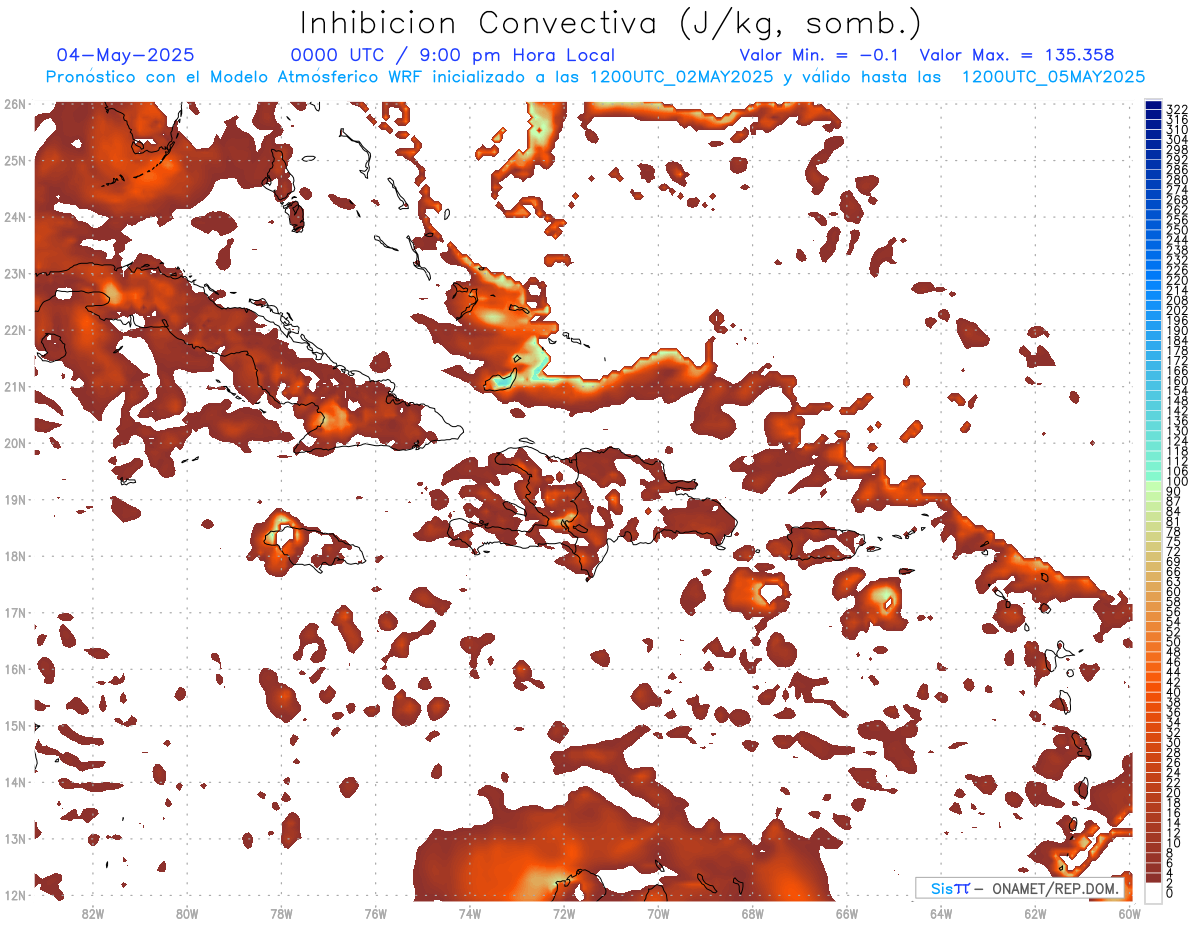The width and height of the screenshot is (1200, 927).
Task: Pick the dark blue swatch topping the color bar
Action: pyautogui.click(x=1154, y=105)
